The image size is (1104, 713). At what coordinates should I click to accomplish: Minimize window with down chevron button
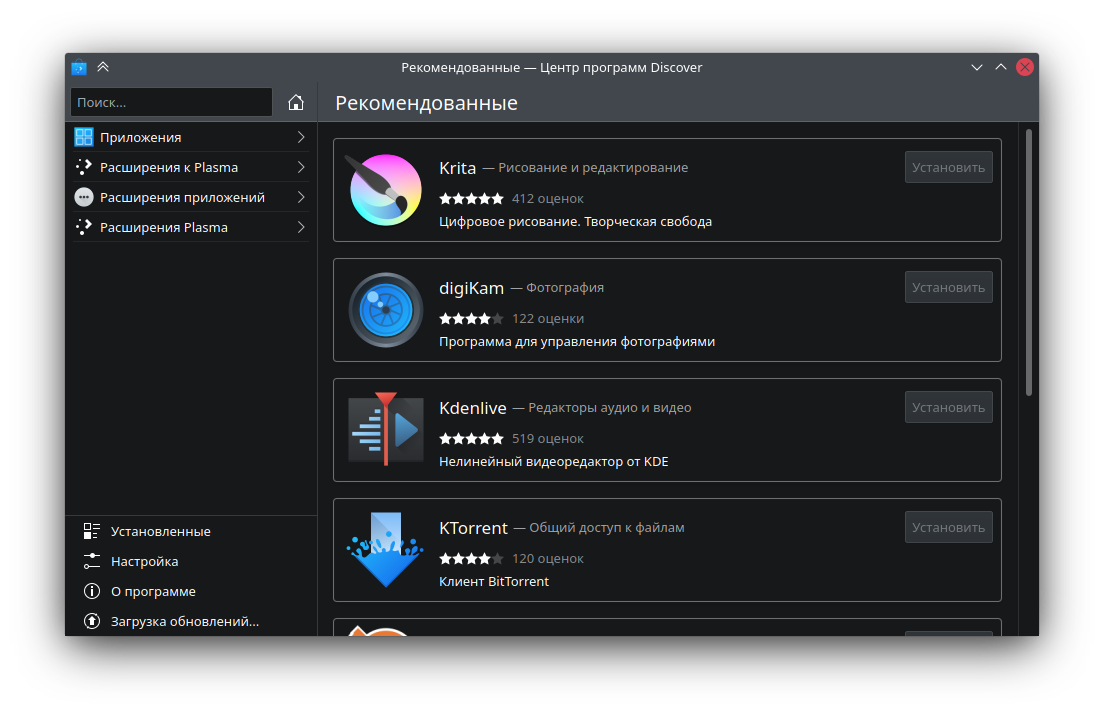(977, 68)
